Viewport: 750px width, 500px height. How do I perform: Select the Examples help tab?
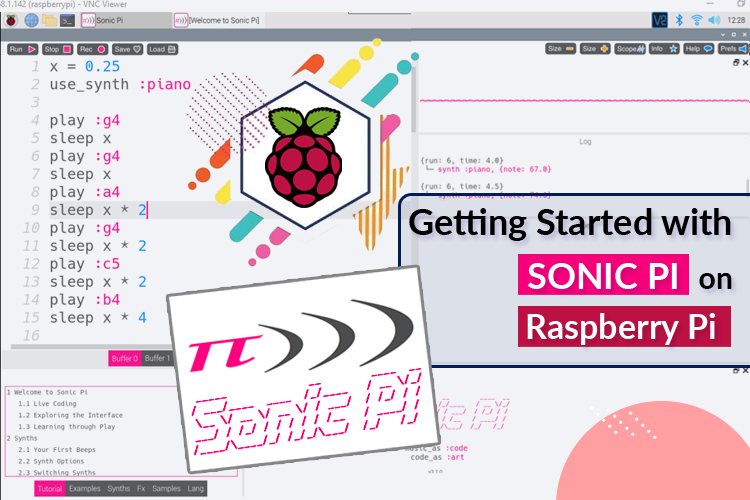point(85,489)
